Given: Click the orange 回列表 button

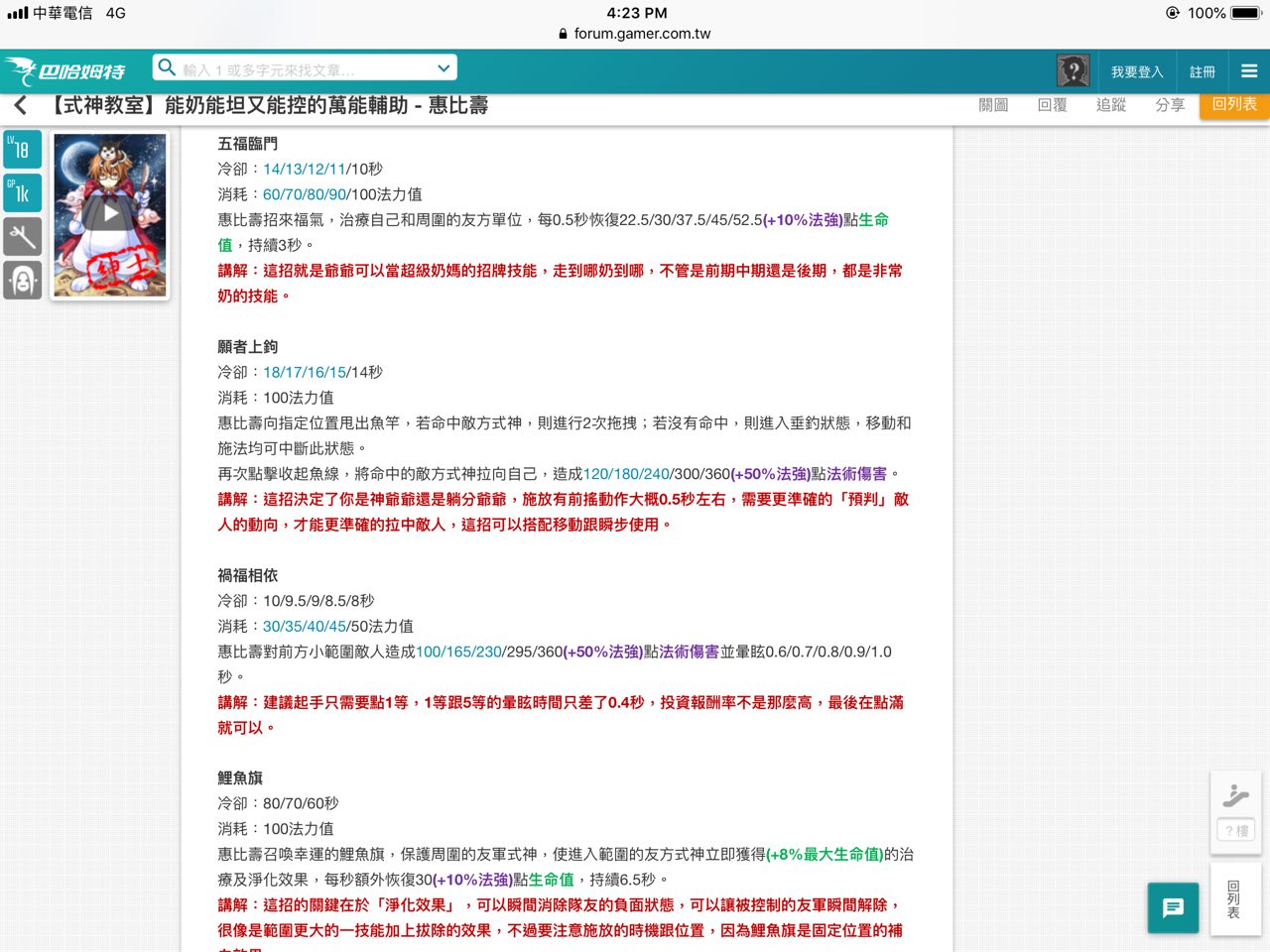Looking at the screenshot, I should point(1234,104).
